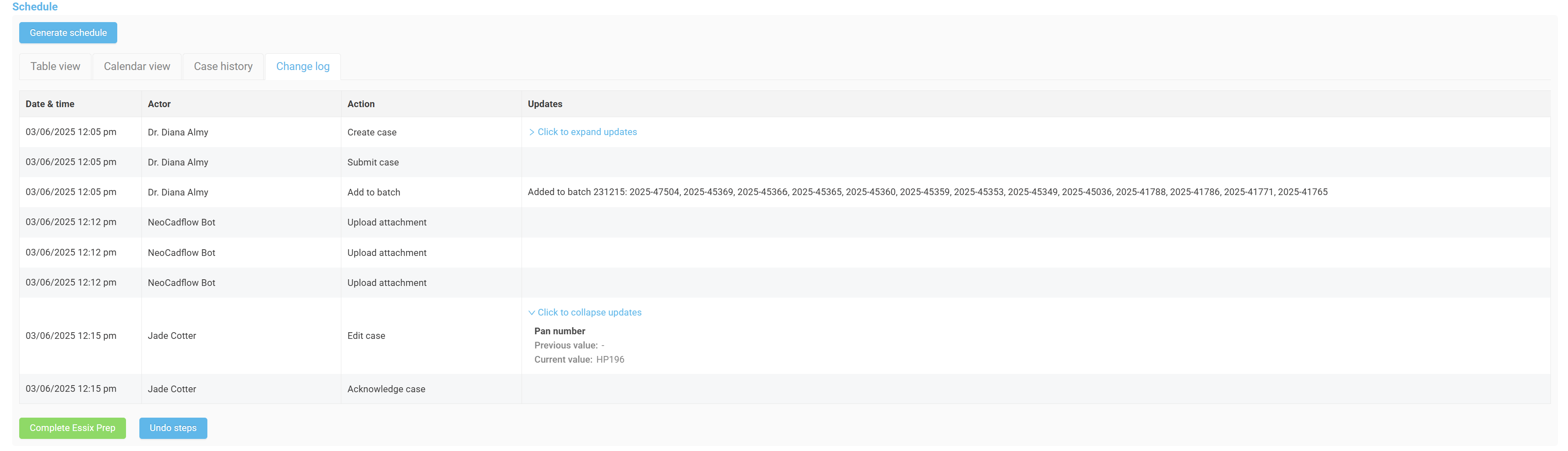Expand updates for the Create case row
The width and height of the screenshot is (1568, 451).
tap(587, 132)
